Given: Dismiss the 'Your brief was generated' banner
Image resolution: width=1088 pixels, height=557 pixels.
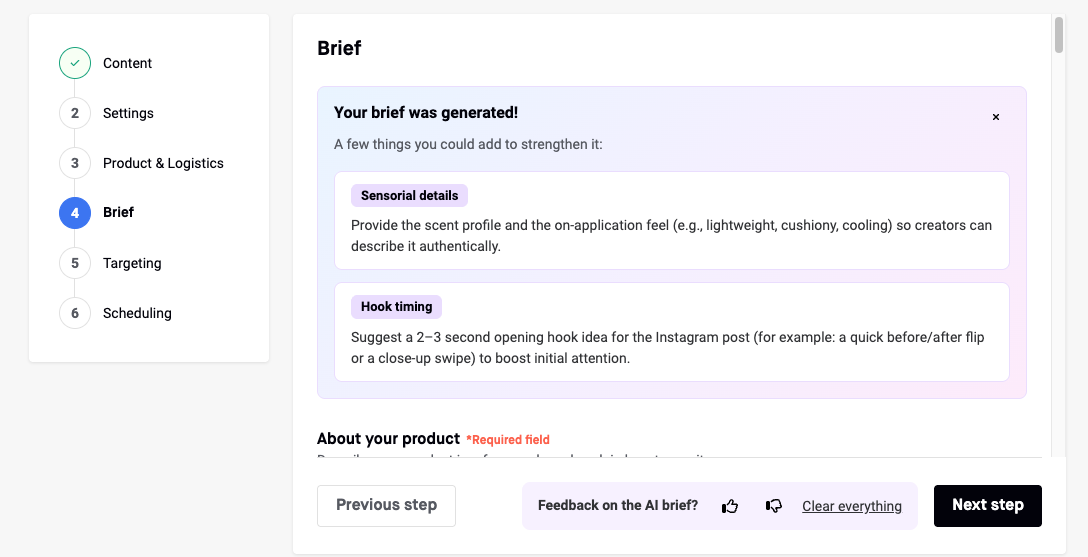Looking at the screenshot, I should tap(996, 117).
